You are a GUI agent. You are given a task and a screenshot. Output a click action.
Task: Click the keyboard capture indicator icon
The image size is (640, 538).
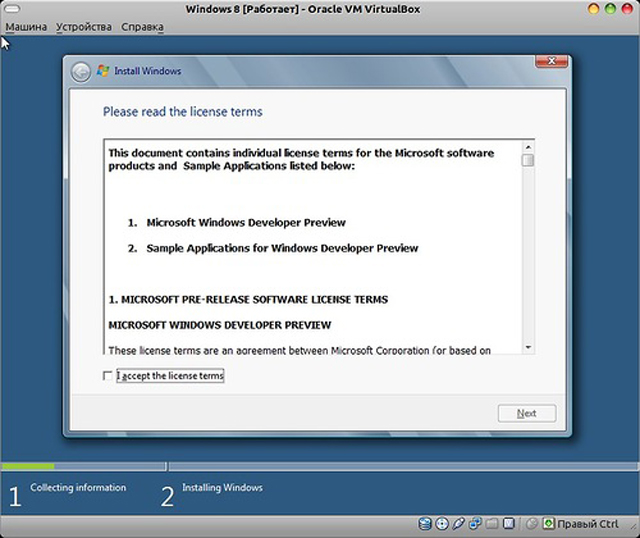(549, 523)
